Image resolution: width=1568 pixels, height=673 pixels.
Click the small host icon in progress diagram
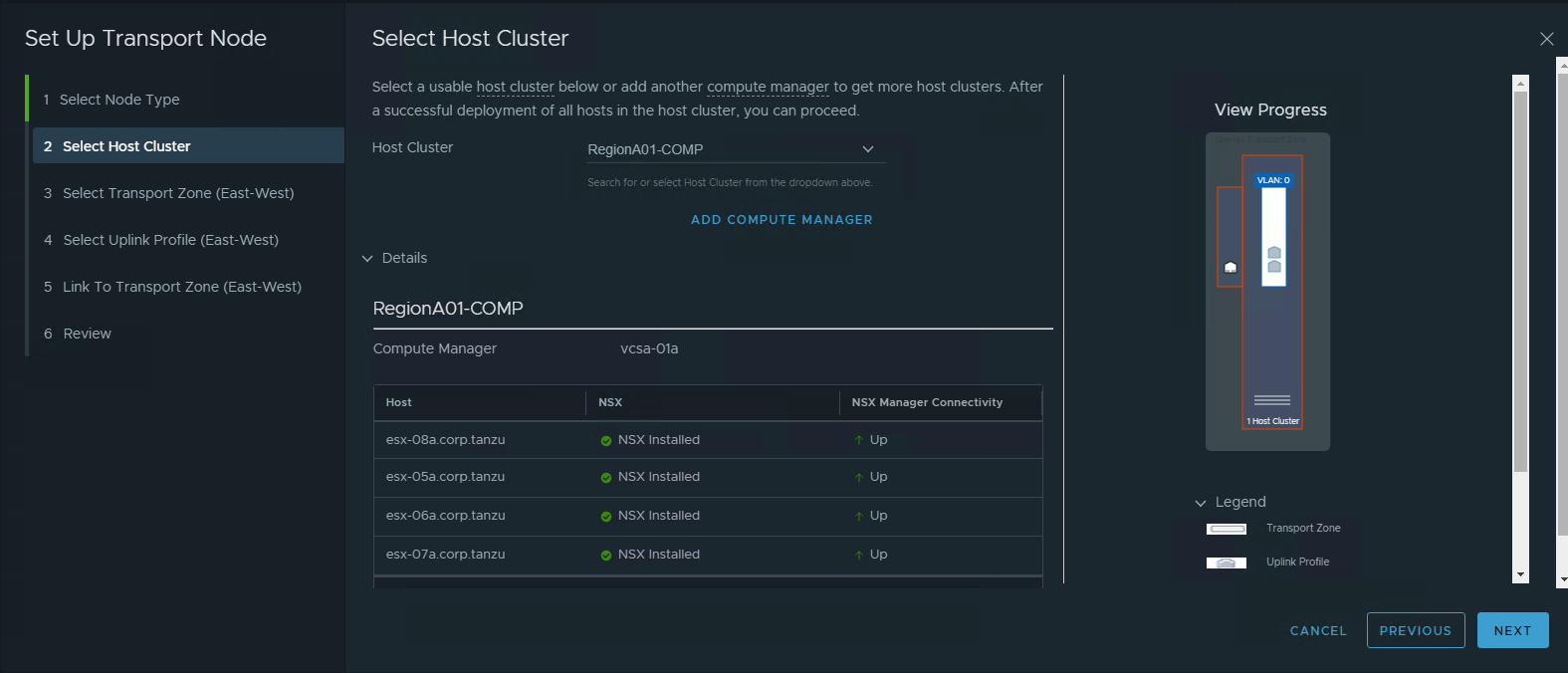(1231, 267)
